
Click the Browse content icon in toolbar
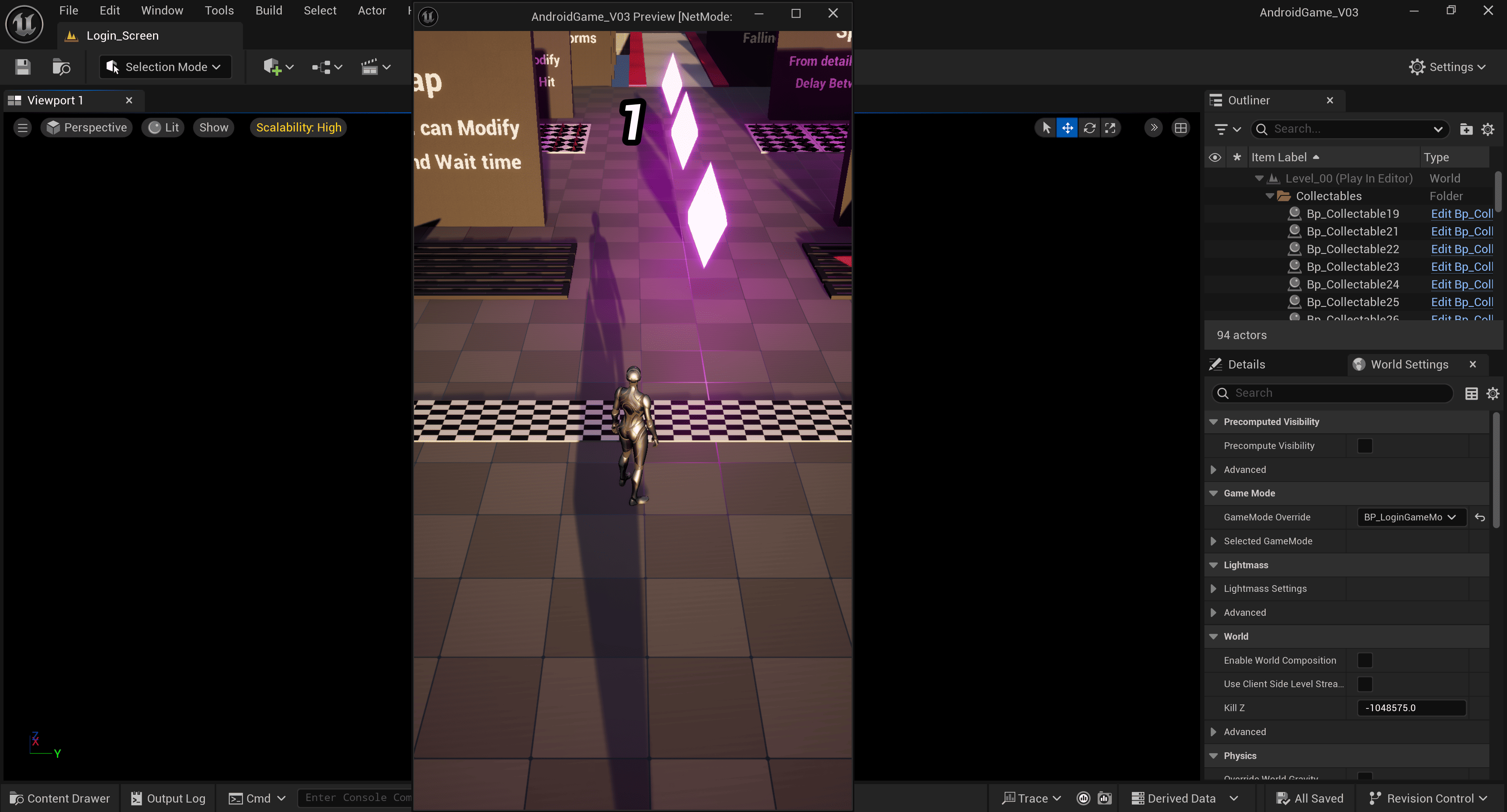[x=61, y=67]
